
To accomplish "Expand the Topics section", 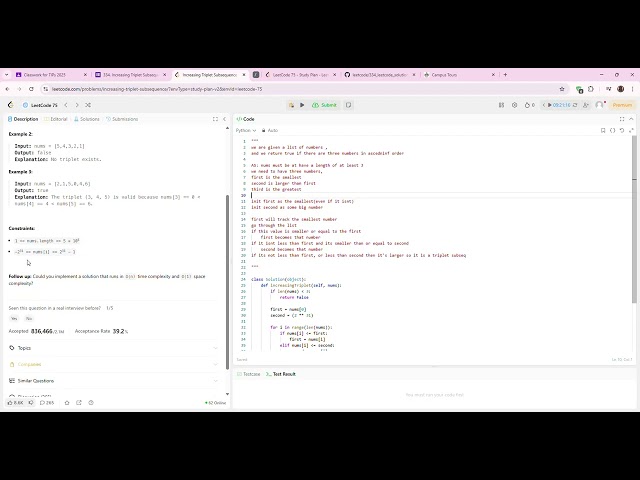I will pos(113,348).
